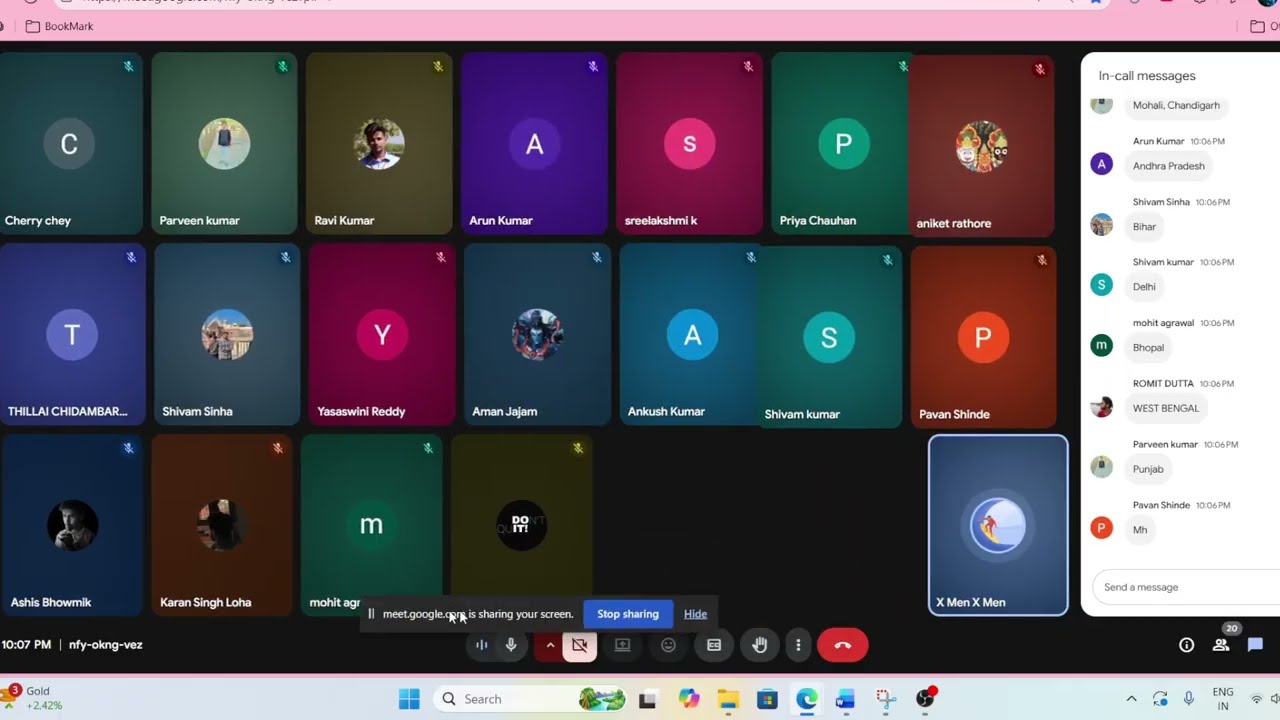Screen dimensions: 1280x720
Task: Click WEST BENGAL chat message
Action: pyautogui.click(x=1165, y=408)
